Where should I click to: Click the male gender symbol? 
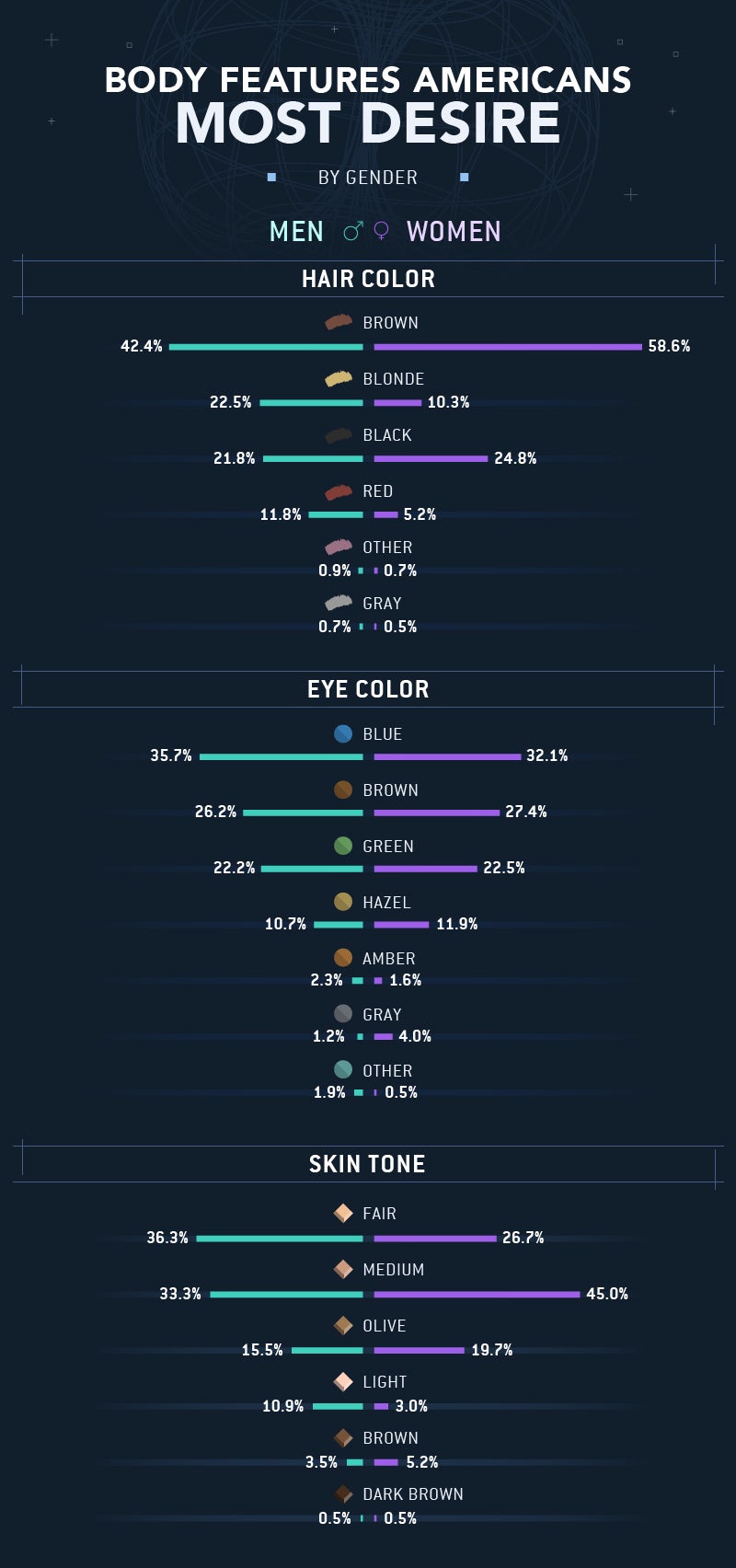click(x=352, y=231)
